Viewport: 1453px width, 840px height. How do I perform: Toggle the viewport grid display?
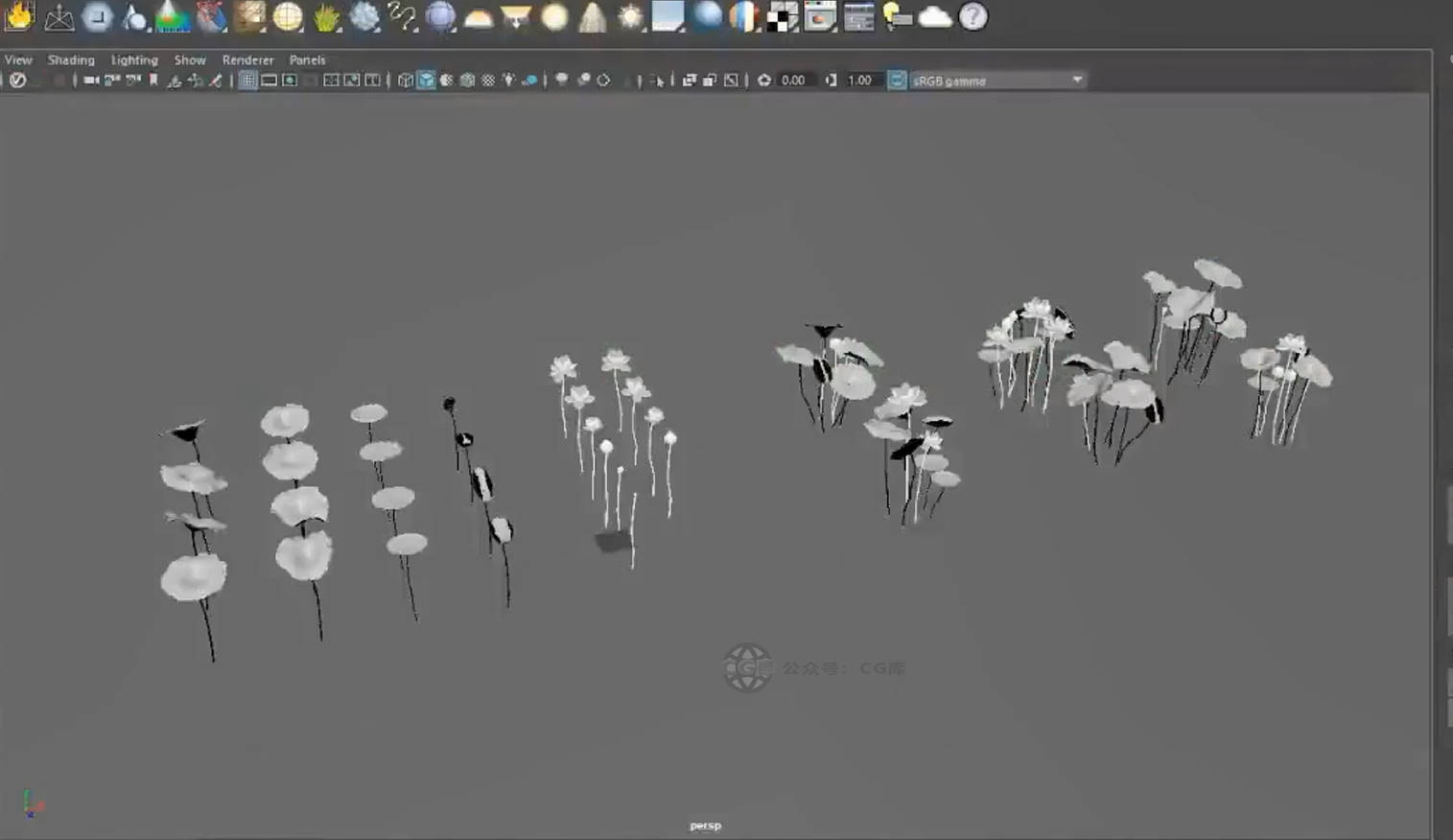(x=247, y=81)
